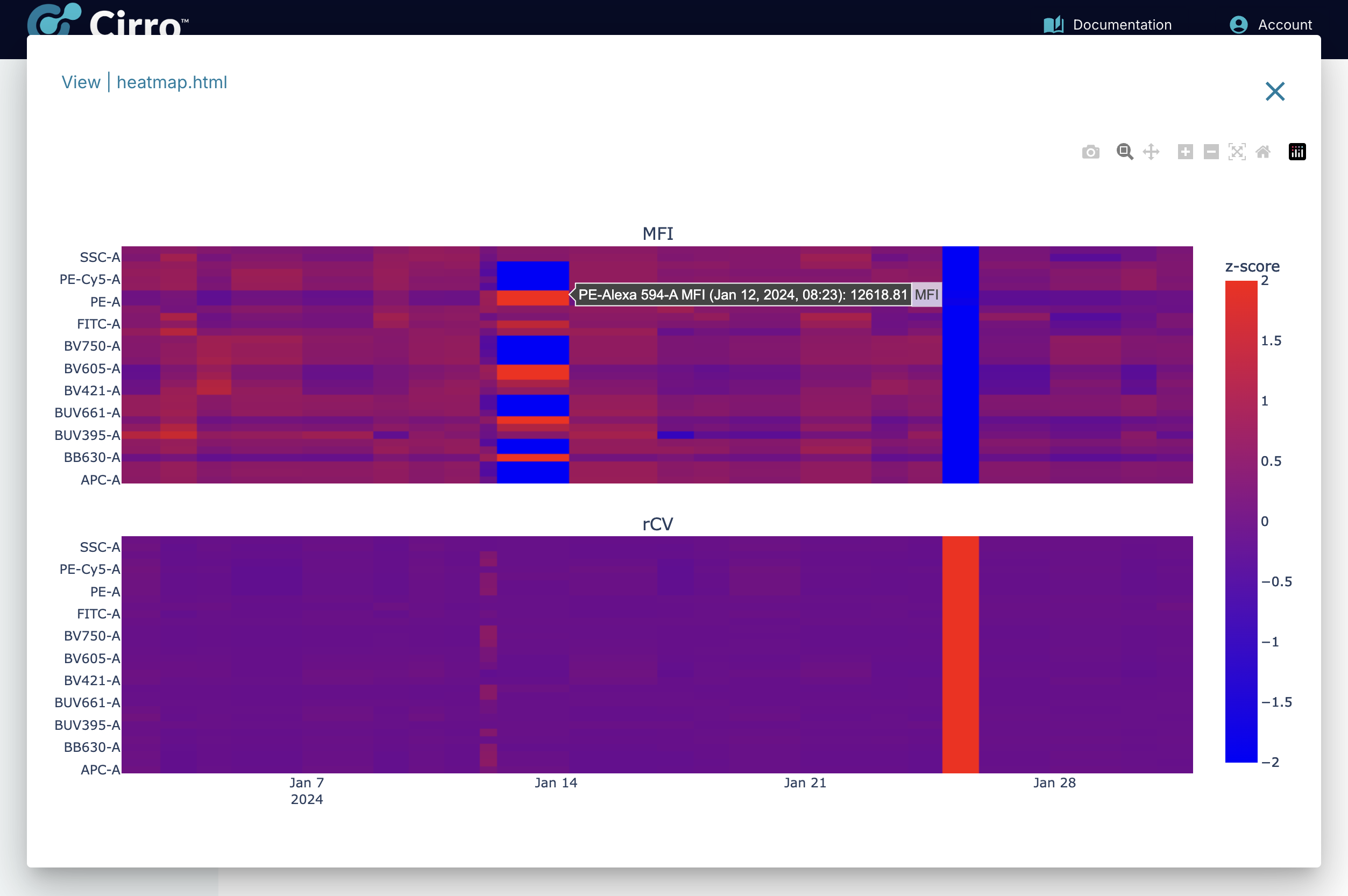Click the Zoom out minus icon

[1211, 152]
